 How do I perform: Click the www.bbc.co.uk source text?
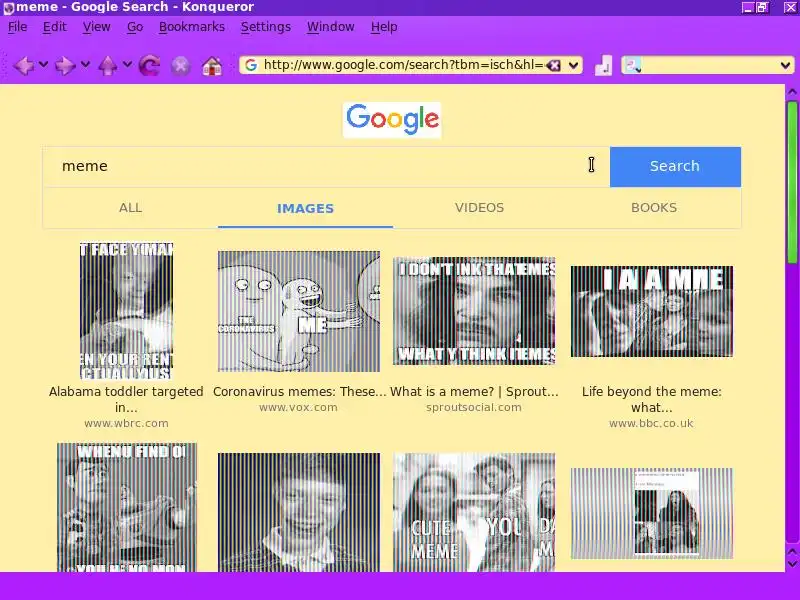[x=652, y=423]
